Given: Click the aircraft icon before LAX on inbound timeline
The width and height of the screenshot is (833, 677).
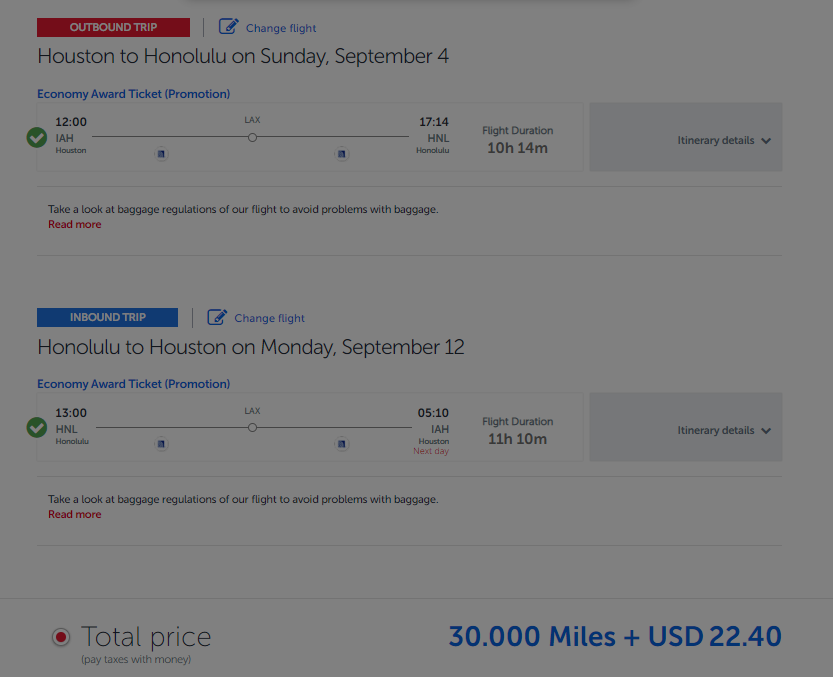Looking at the screenshot, I should (x=161, y=443).
